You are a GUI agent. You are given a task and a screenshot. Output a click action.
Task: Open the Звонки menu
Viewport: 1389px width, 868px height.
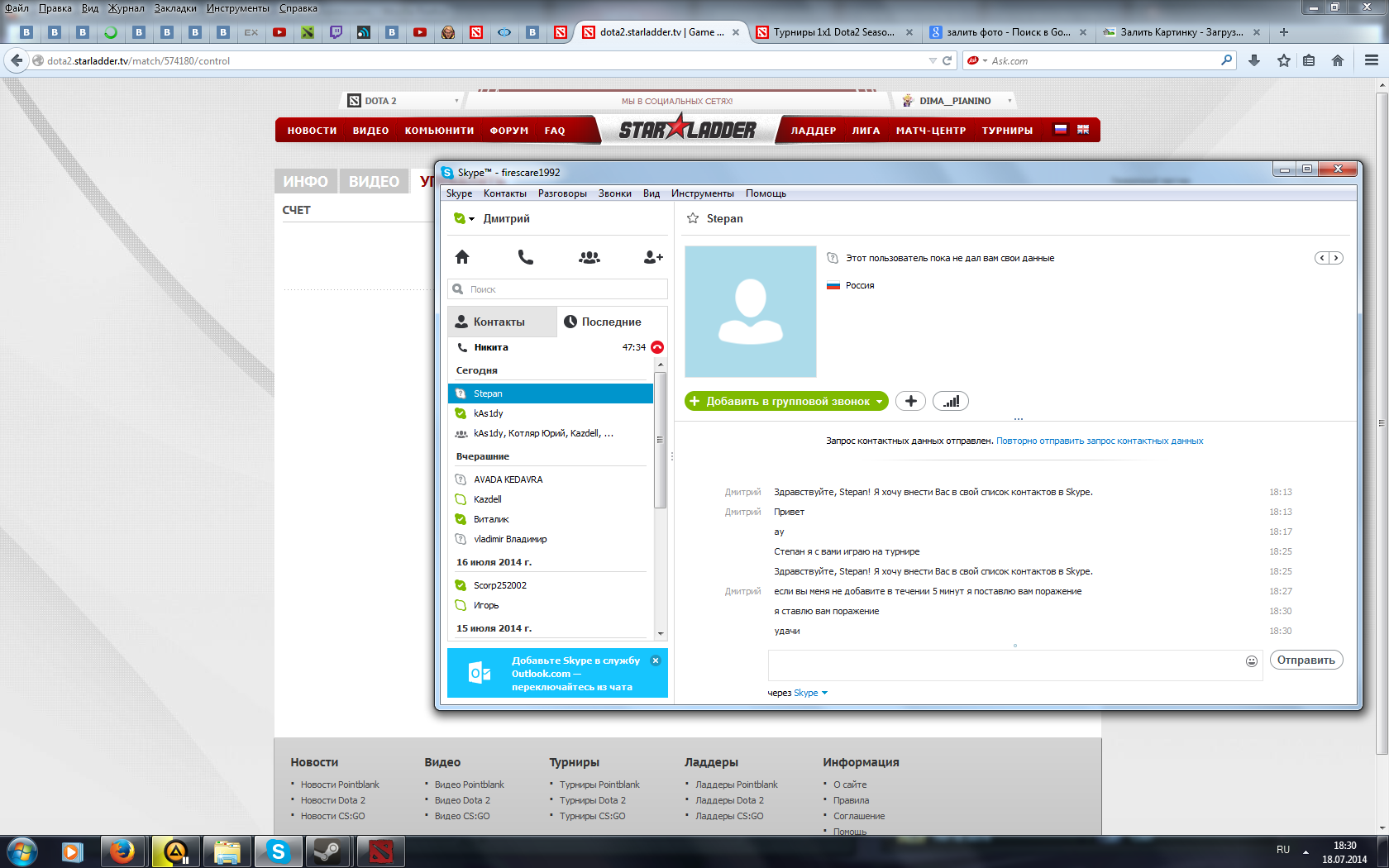(x=615, y=193)
